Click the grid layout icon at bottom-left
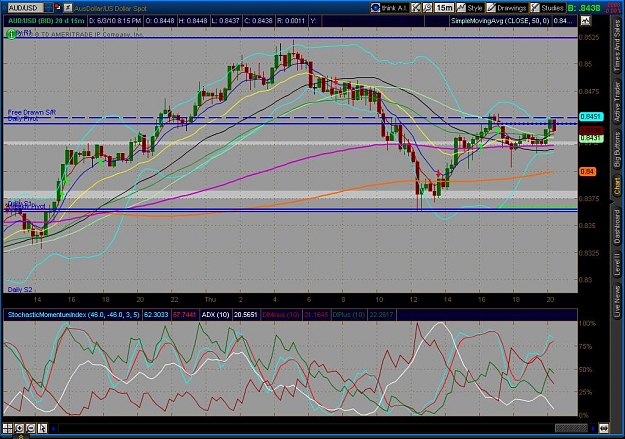Viewport: 625px width, 439px height. point(8,429)
